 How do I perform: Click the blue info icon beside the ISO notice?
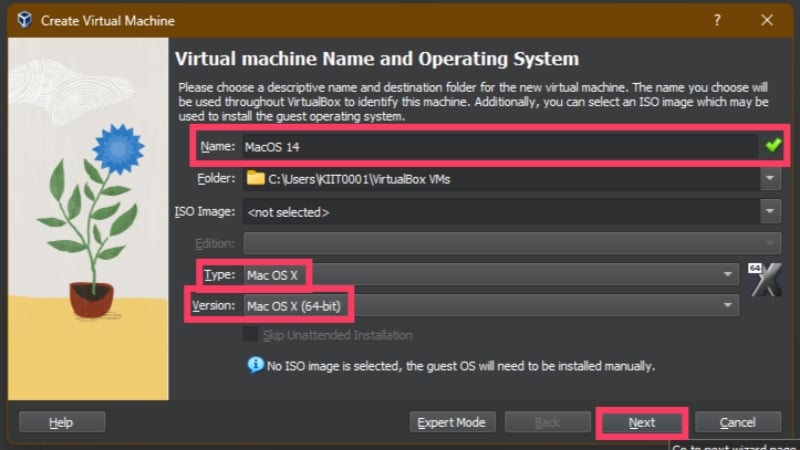pyautogui.click(x=255, y=365)
